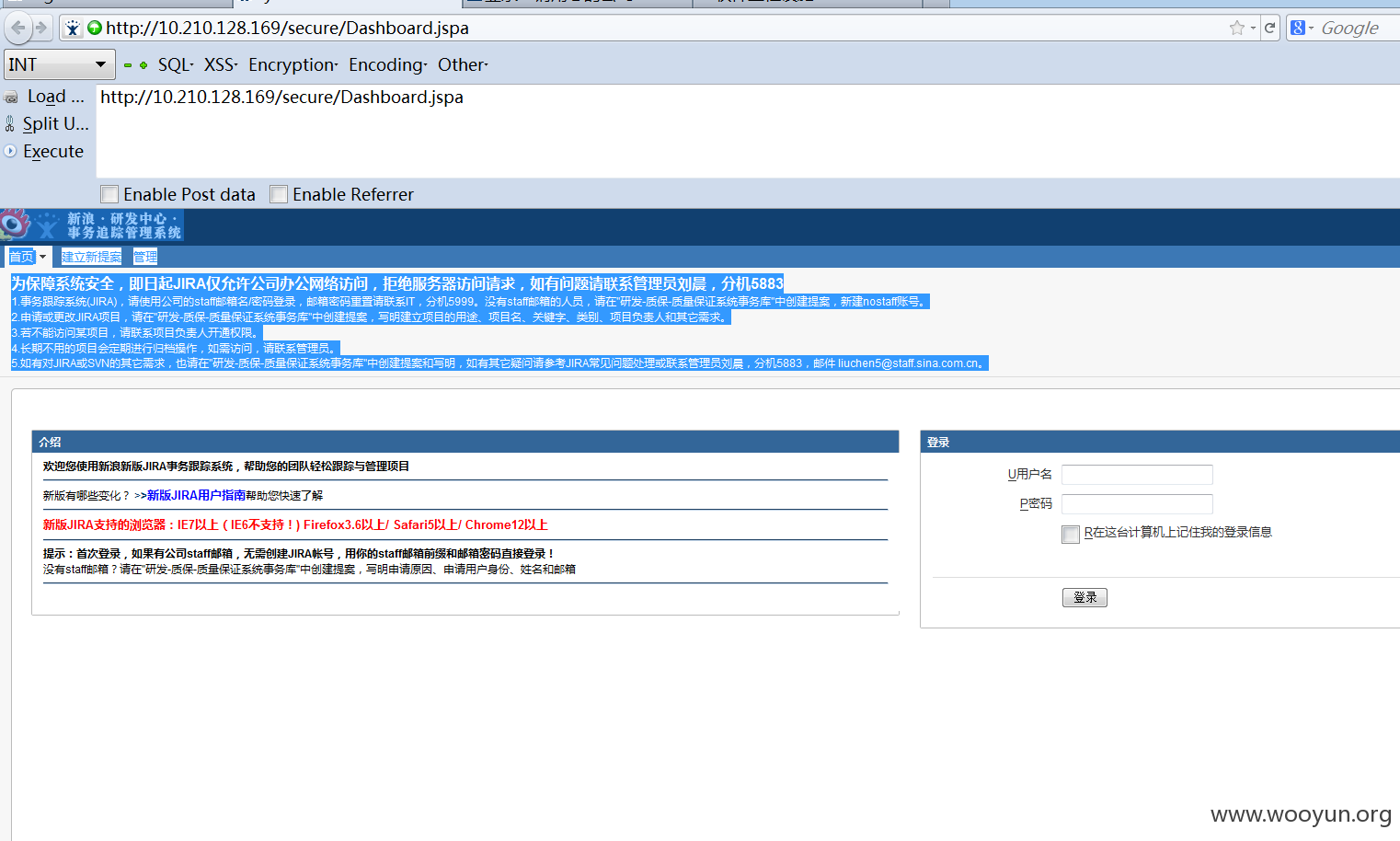The image size is (1400, 841).
Task: Click the green minus icon in HackBar
Action: (x=128, y=65)
